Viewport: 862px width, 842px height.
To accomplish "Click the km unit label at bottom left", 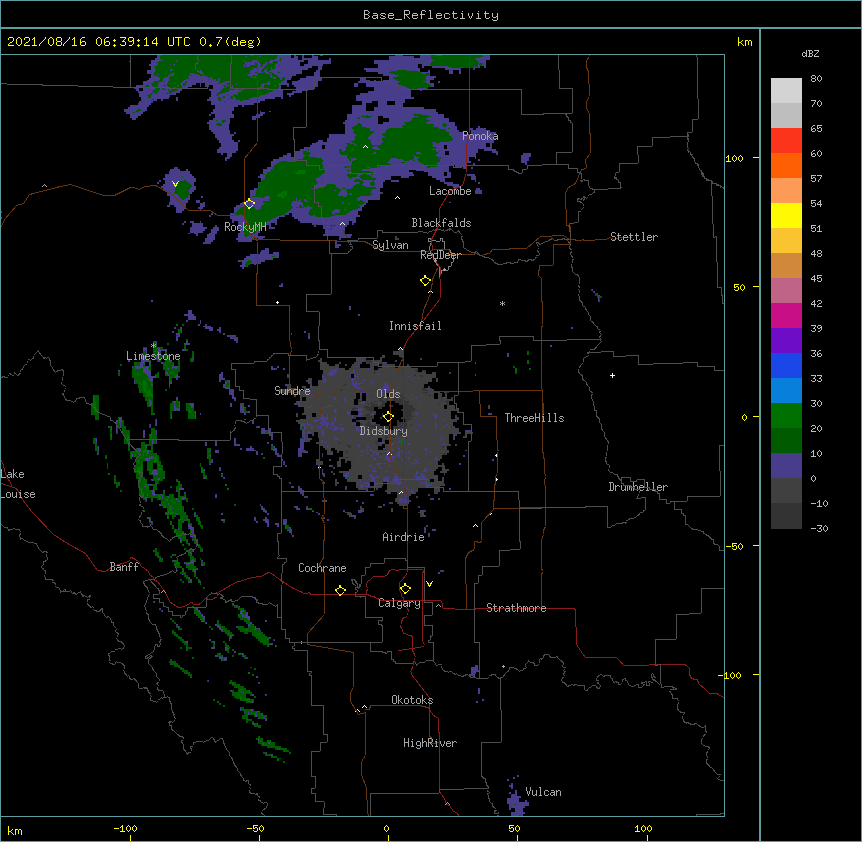I will point(15,830).
